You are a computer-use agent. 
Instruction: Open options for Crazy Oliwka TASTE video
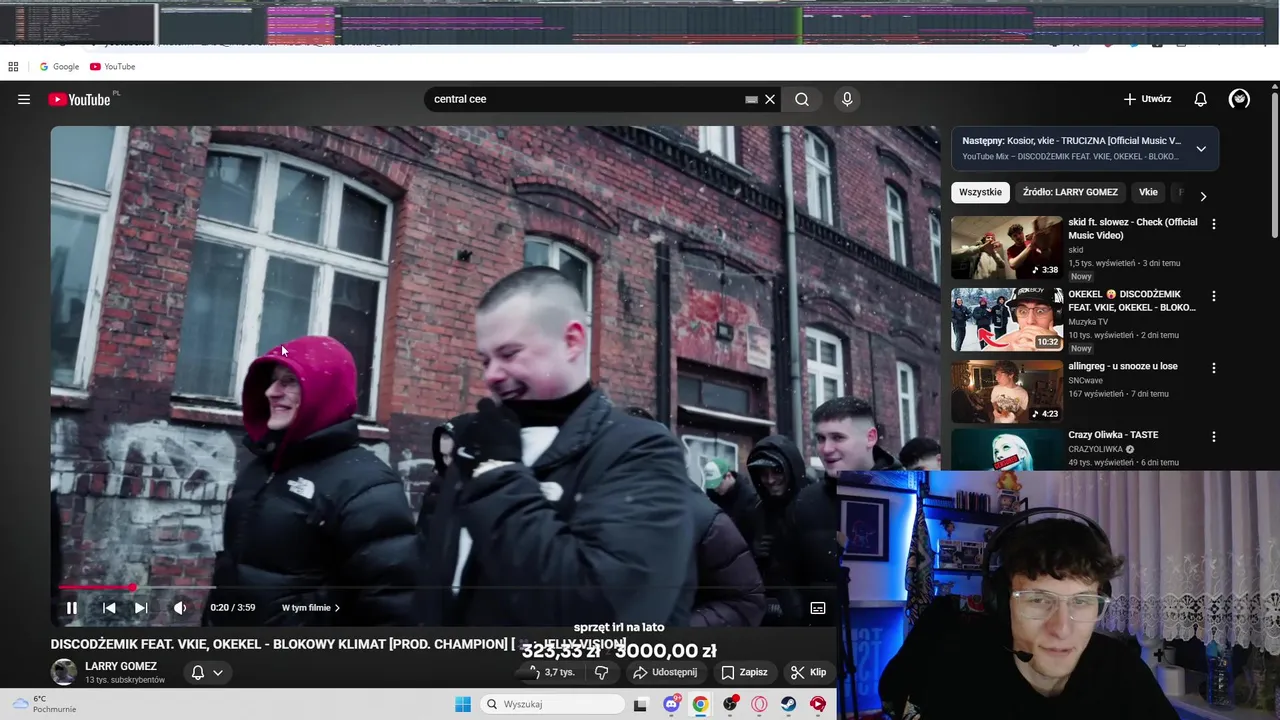click(1214, 437)
